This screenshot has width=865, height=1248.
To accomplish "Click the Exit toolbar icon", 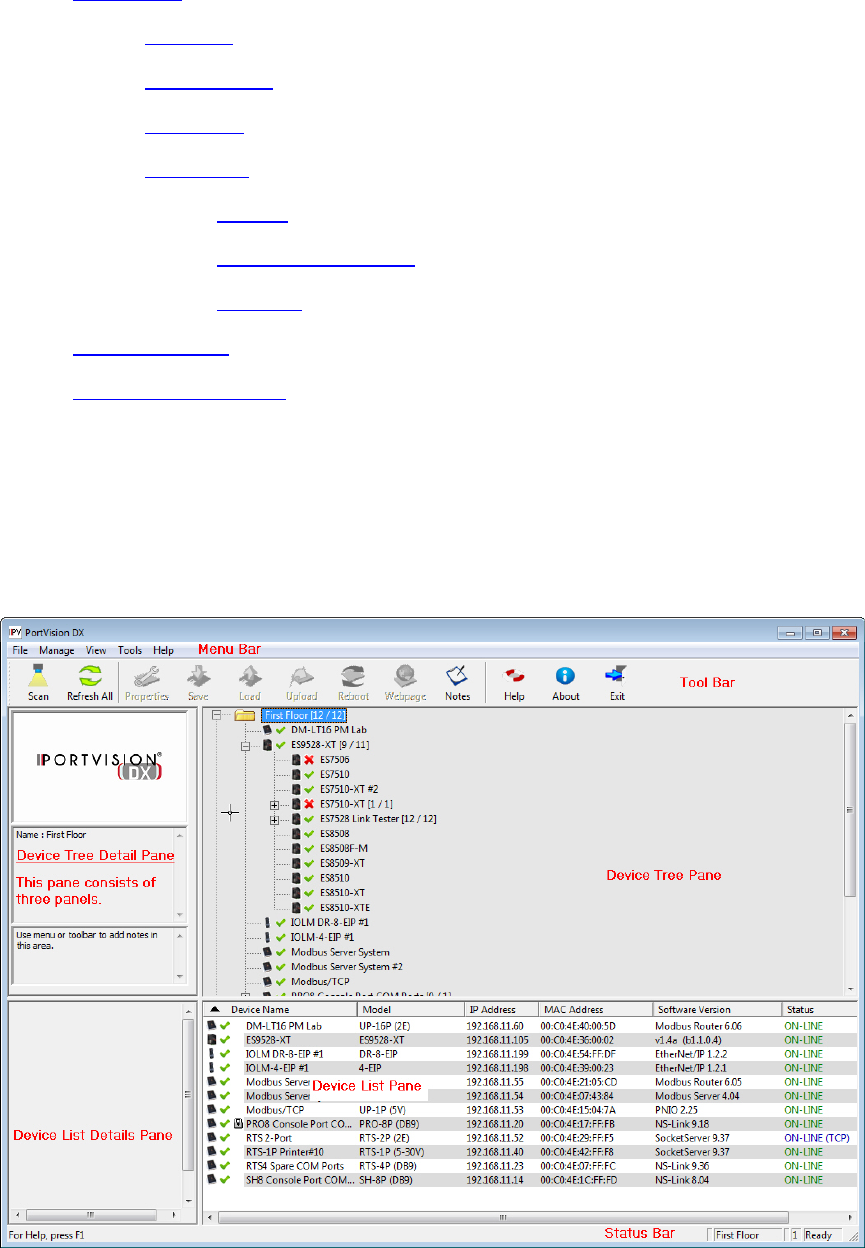I will (x=617, y=681).
